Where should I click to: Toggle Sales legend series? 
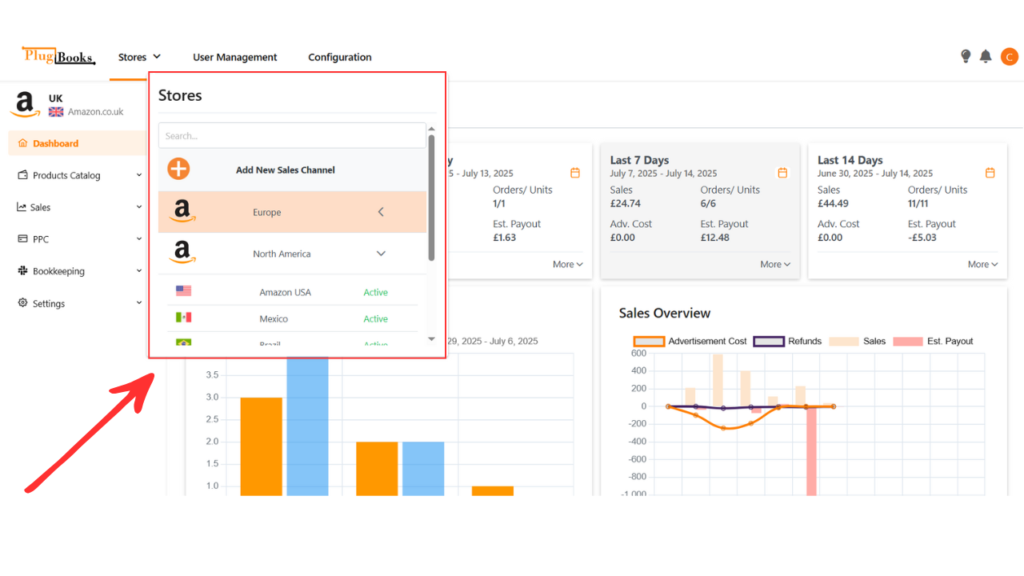coord(857,341)
